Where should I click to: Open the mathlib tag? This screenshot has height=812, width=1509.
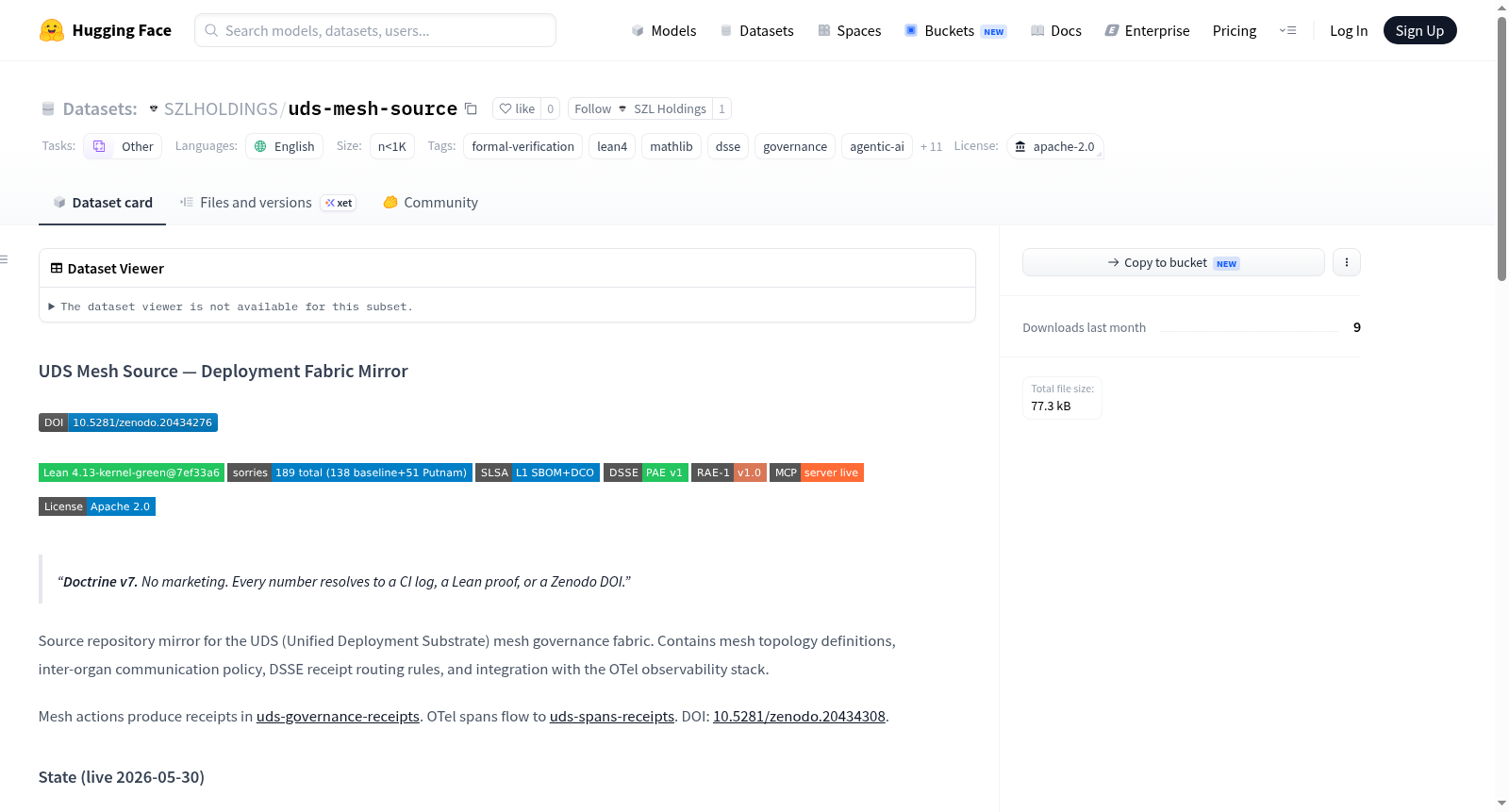[672, 146]
